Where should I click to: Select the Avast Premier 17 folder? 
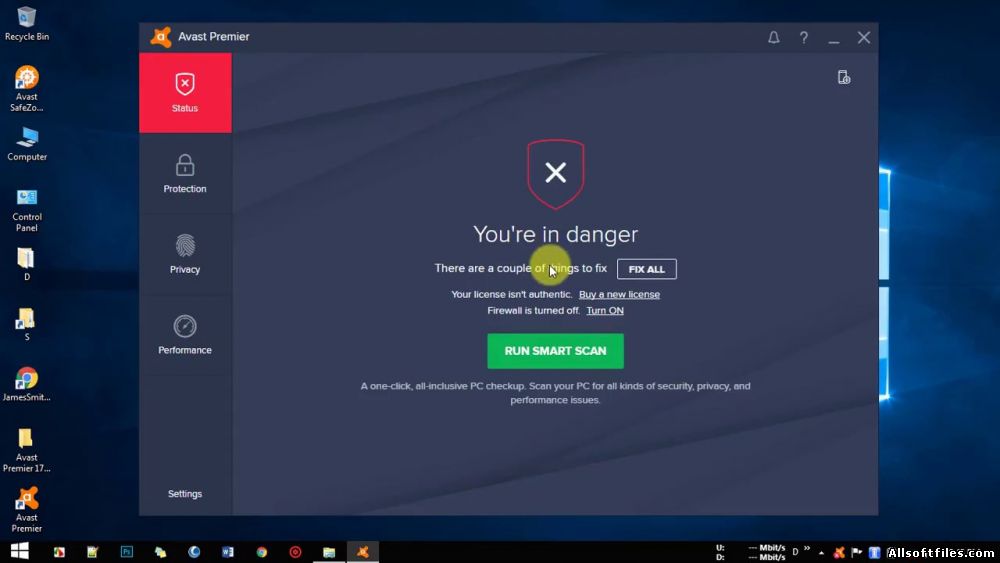27,450
